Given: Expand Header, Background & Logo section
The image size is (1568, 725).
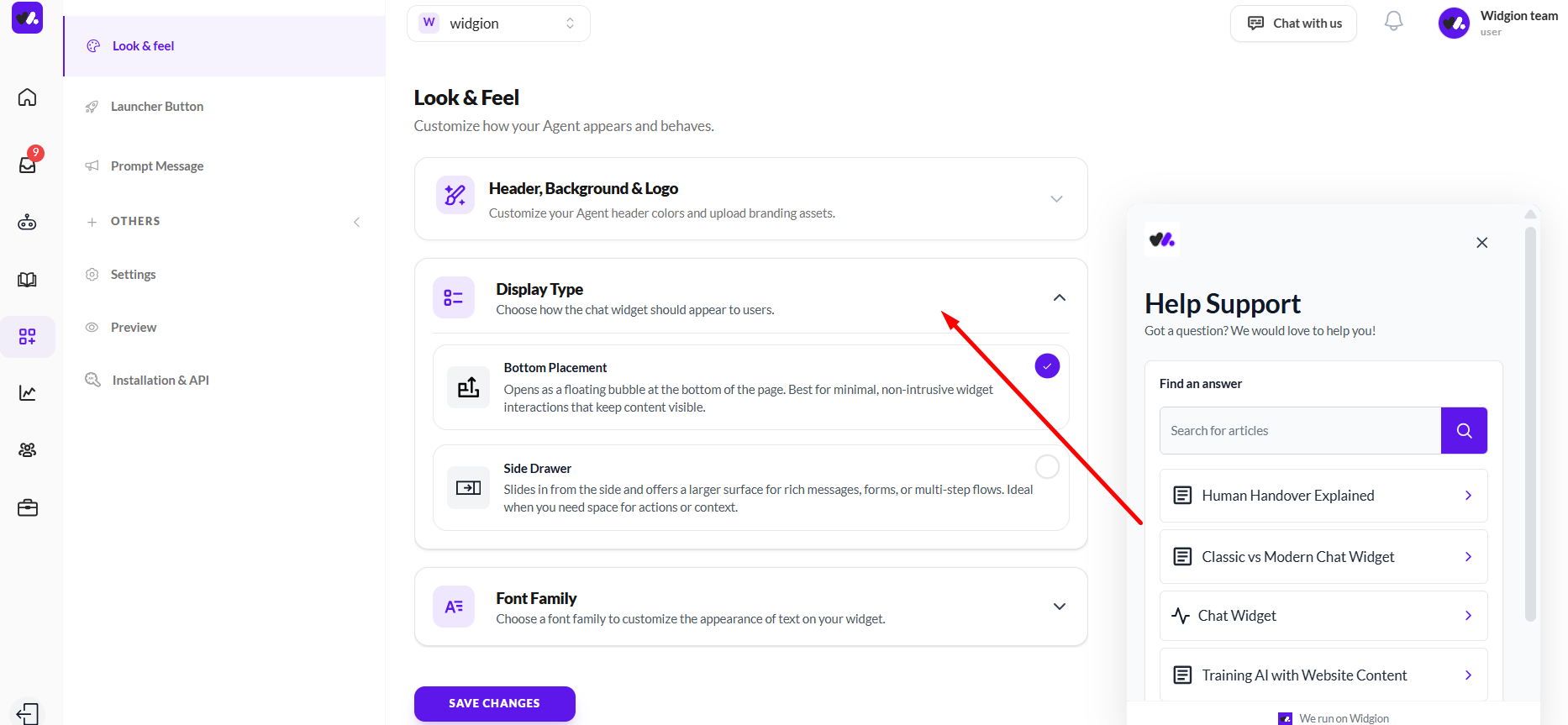Looking at the screenshot, I should pos(1056,199).
